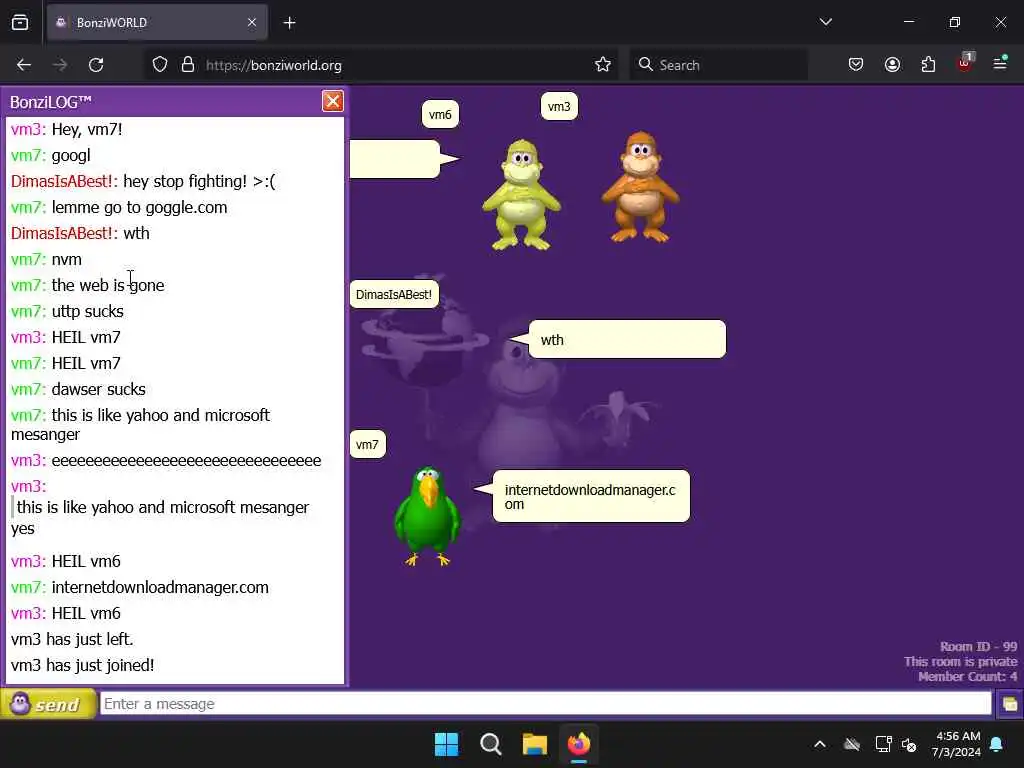Open the notification bell icon

coord(997,744)
